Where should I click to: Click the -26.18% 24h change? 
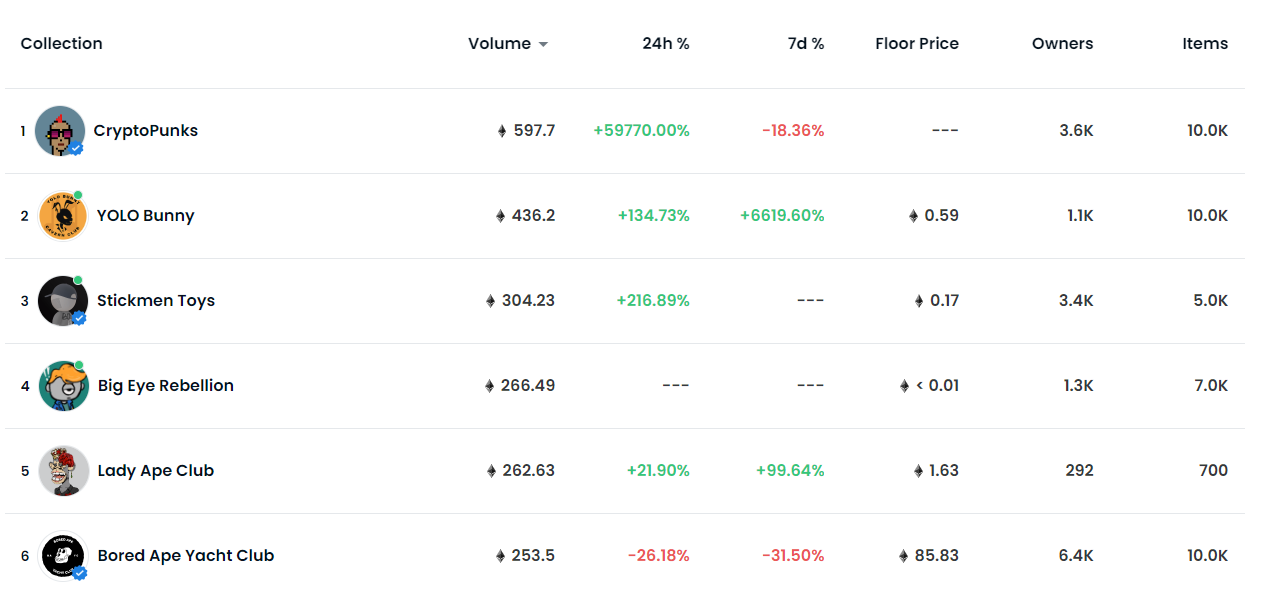[x=658, y=556]
